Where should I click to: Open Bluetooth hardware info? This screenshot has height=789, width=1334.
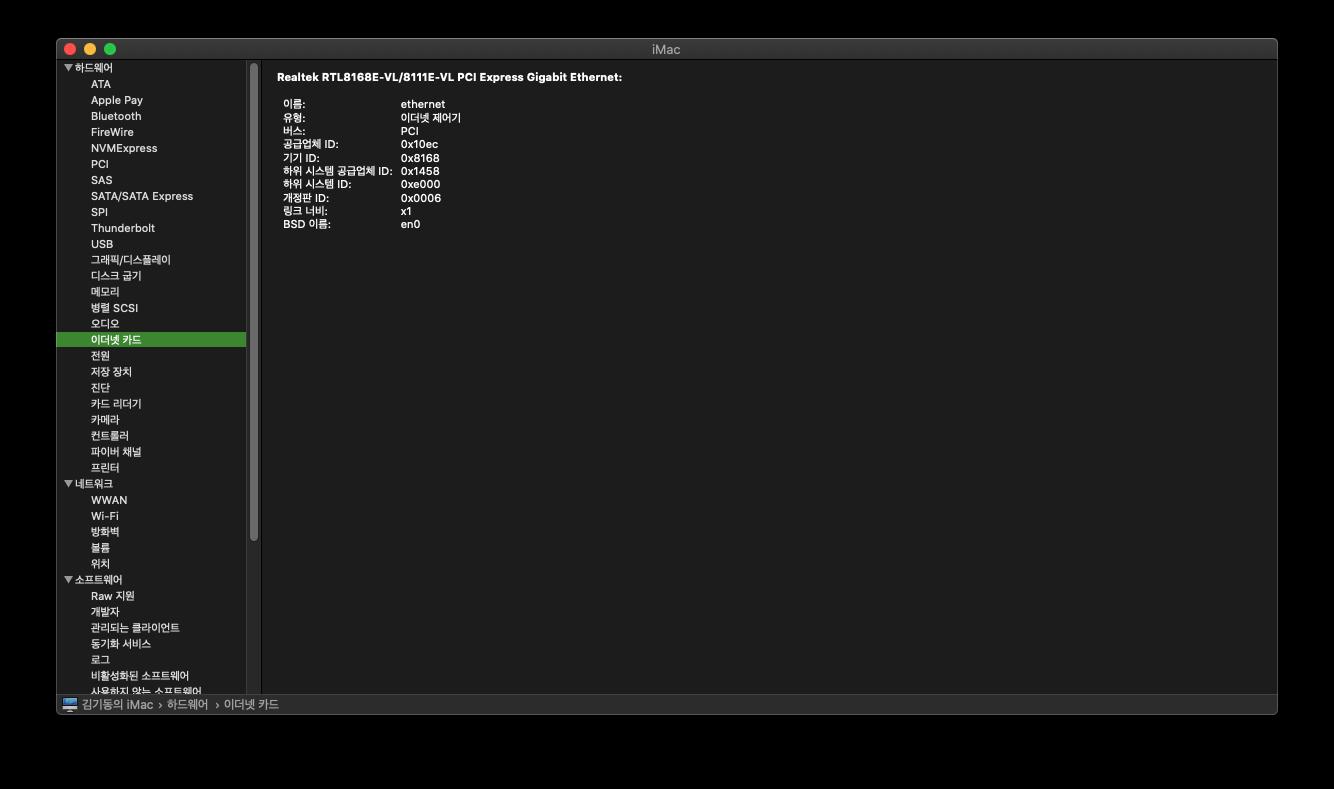pyautogui.click(x=116, y=116)
